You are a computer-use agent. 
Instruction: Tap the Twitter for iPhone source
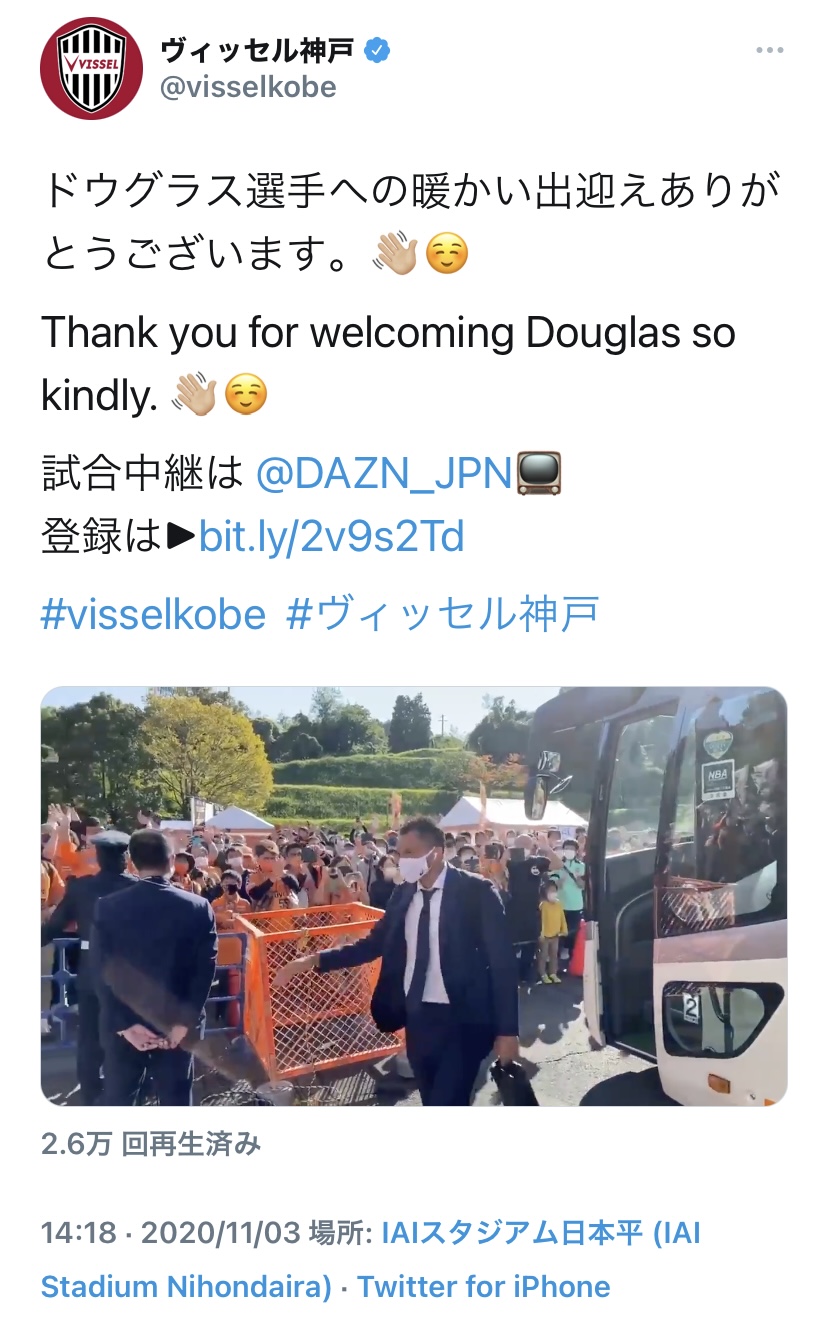pos(484,1285)
